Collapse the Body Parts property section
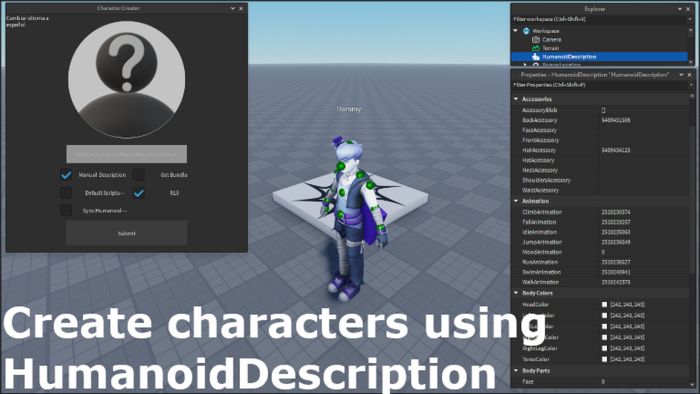The height and width of the screenshot is (394, 700). [x=516, y=371]
